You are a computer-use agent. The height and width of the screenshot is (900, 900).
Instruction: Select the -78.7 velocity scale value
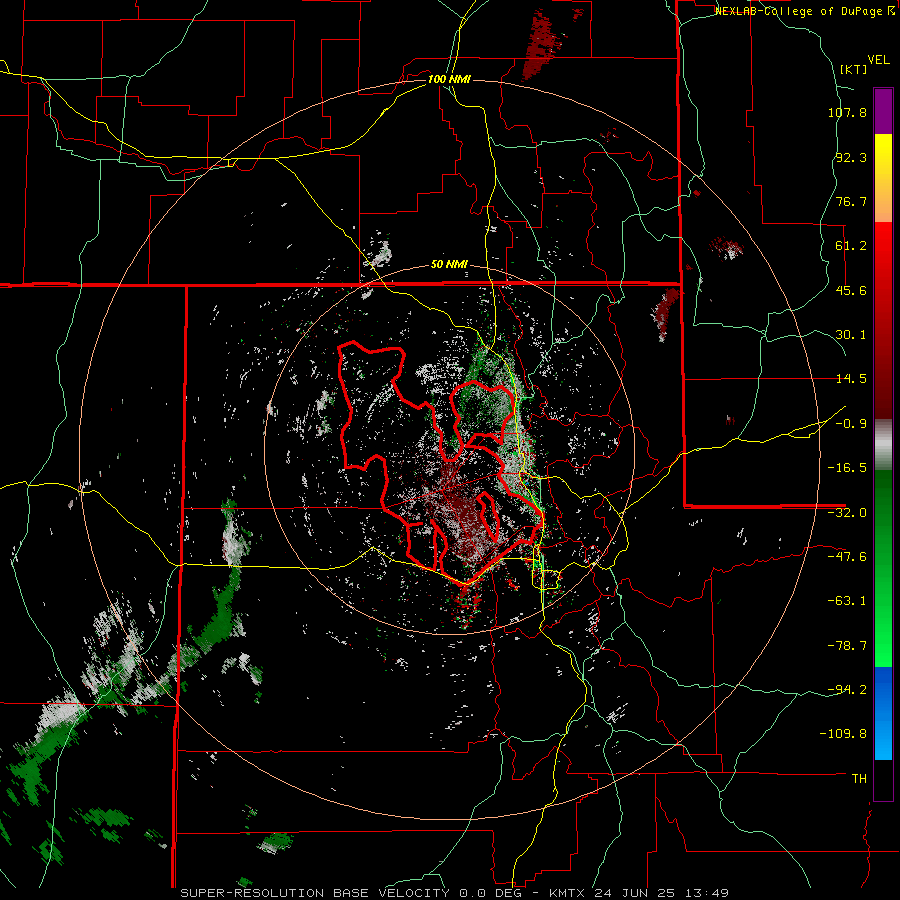[x=847, y=646]
